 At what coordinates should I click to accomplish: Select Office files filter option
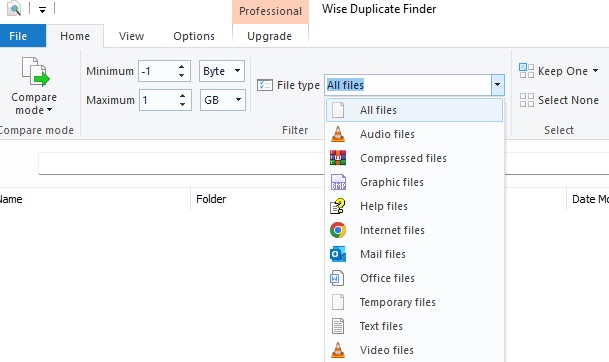click(414, 278)
